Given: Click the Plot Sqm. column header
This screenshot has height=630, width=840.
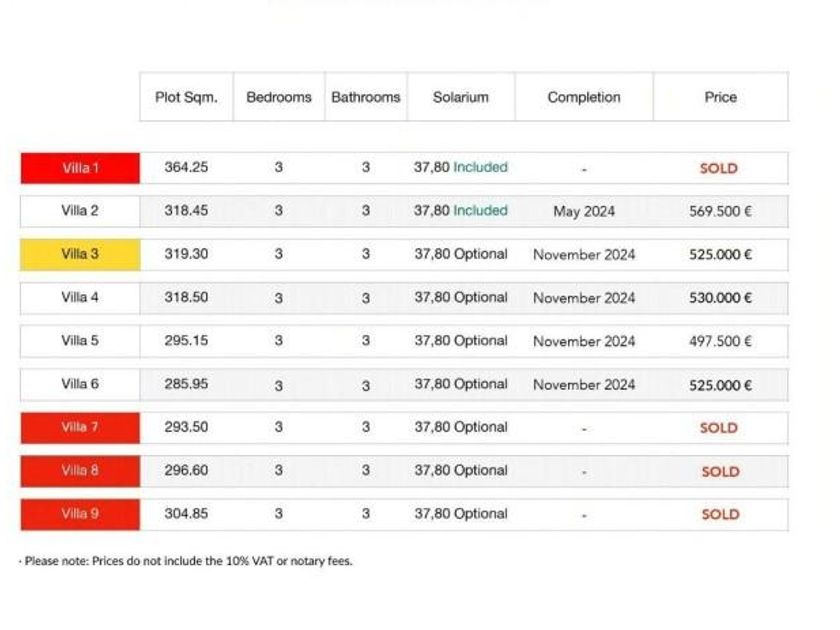Looking at the screenshot, I should 186,97.
